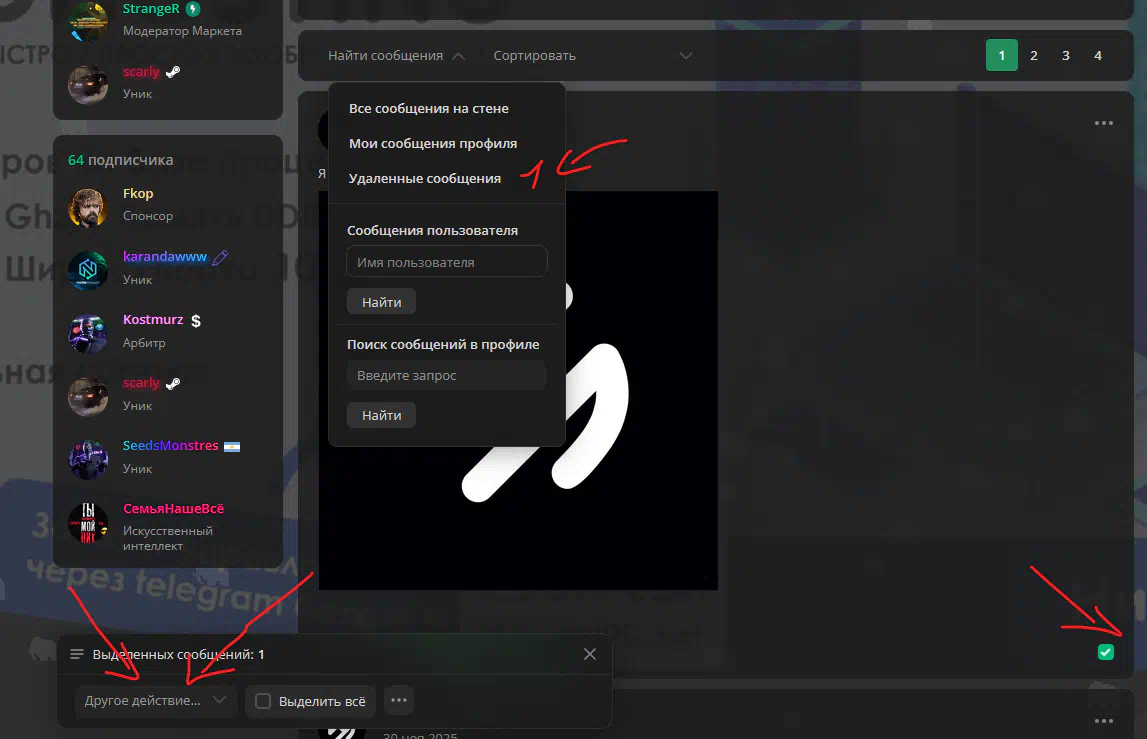Click StrangeR's avatar at top
The height and width of the screenshot is (739, 1147).
click(x=87, y=21)
